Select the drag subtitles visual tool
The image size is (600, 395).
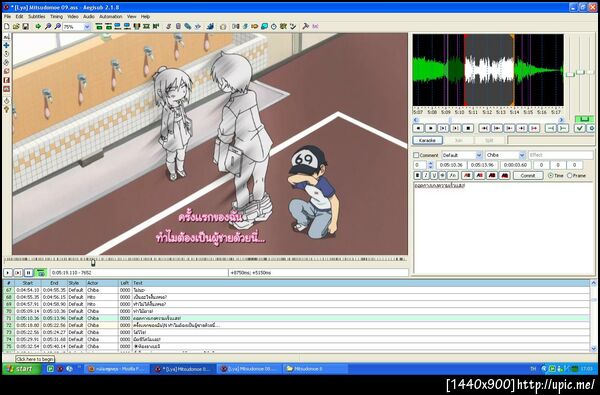click(7, 45)
